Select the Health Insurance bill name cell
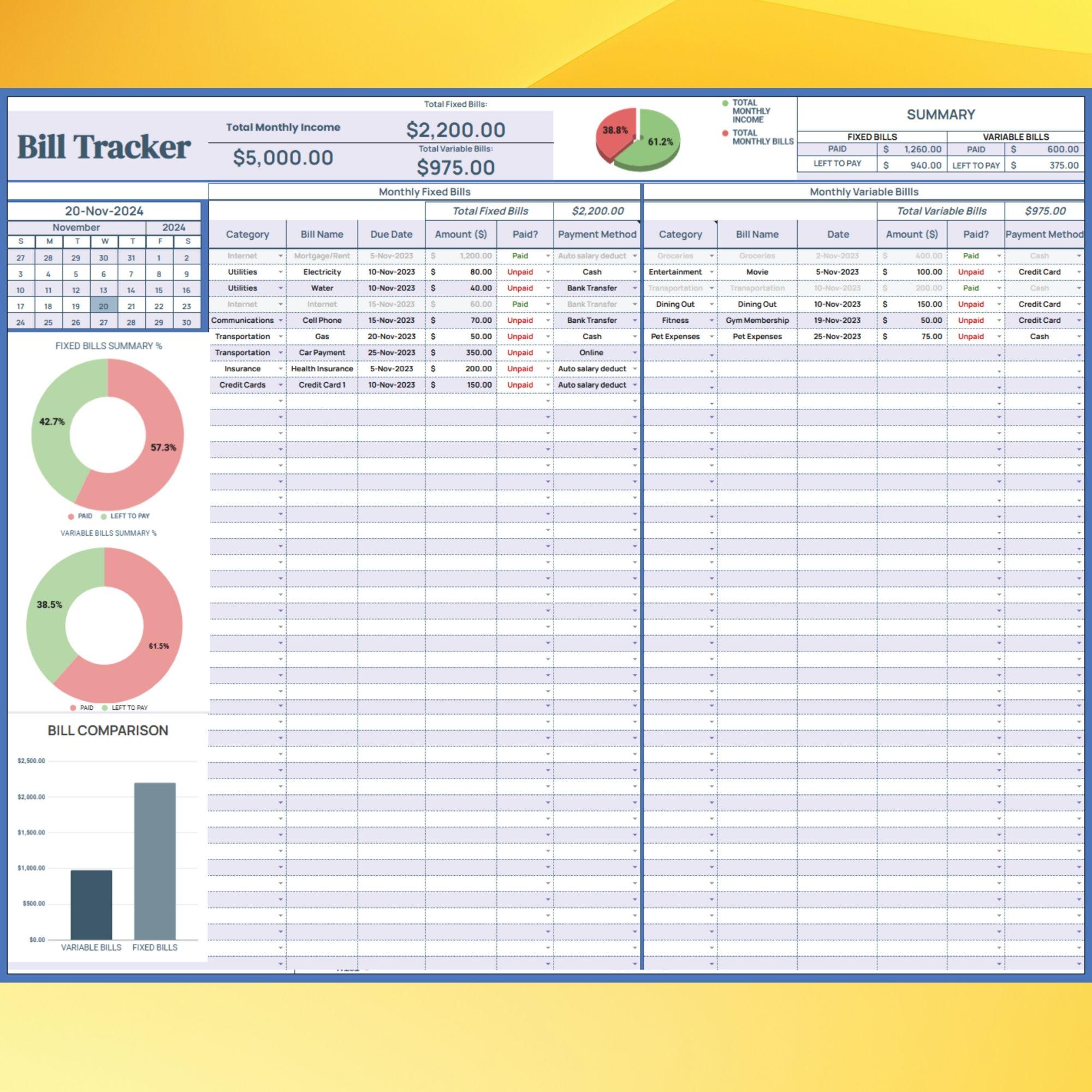The height and width of the screenshot is (1092, 1092). (x=322, y=369)
